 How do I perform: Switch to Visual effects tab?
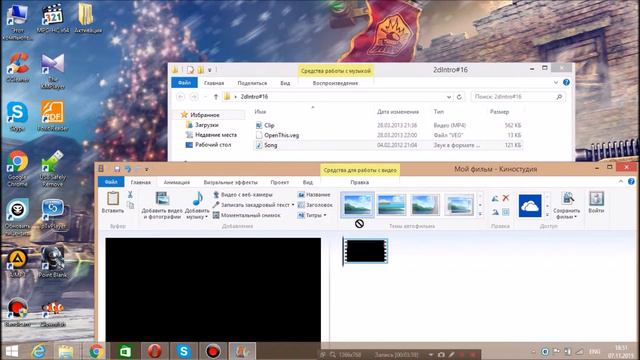pyautogui.click(x=231, y=182)
